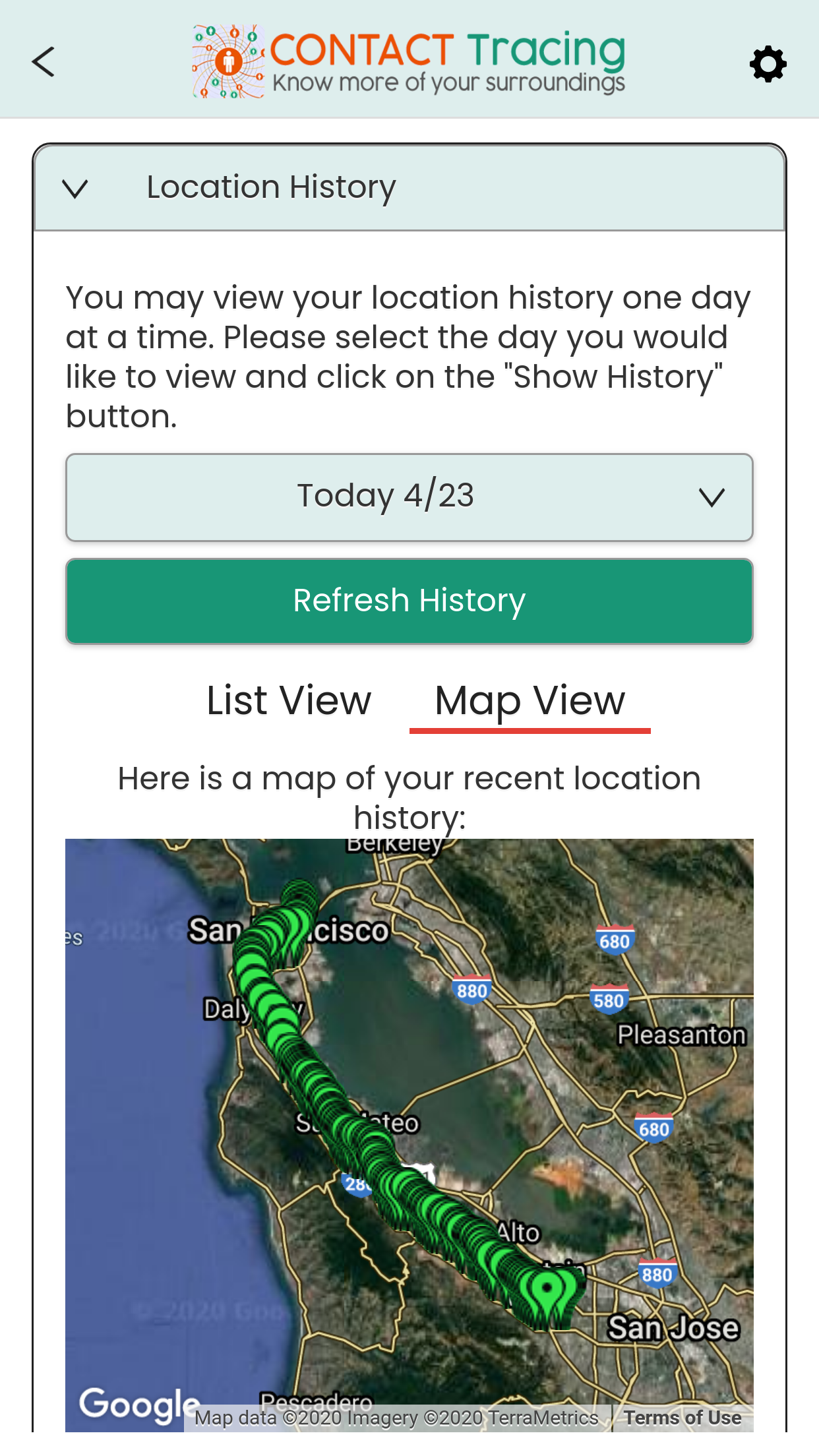Collapse the Location History section chevron
The width and height of the screenshot is (819, 1456).
click(75, 189)
